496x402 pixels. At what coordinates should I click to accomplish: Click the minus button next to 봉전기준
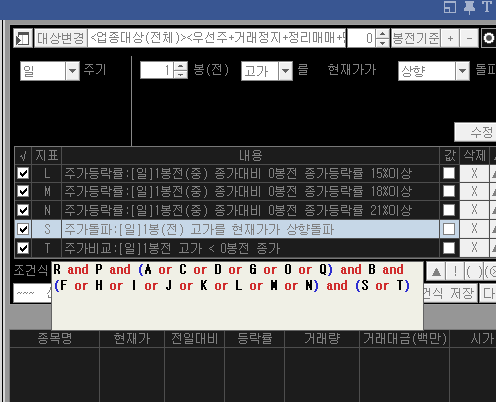[x=469, y=38]
